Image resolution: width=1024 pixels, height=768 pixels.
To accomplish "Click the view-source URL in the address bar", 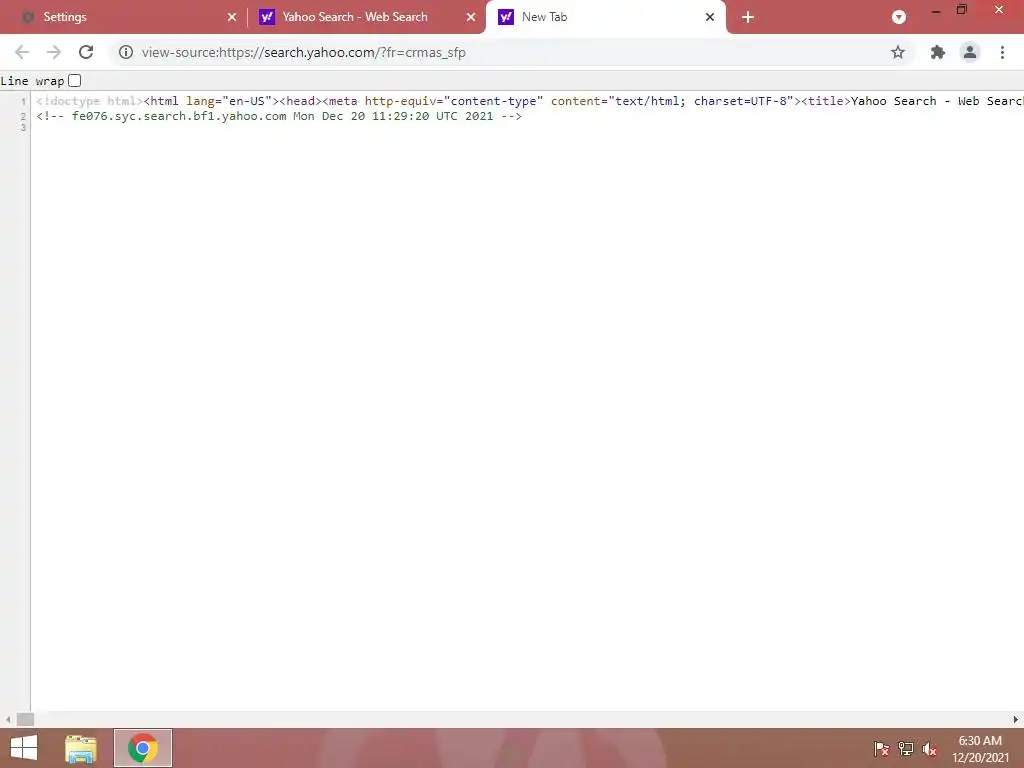I will tap(304, 52).
